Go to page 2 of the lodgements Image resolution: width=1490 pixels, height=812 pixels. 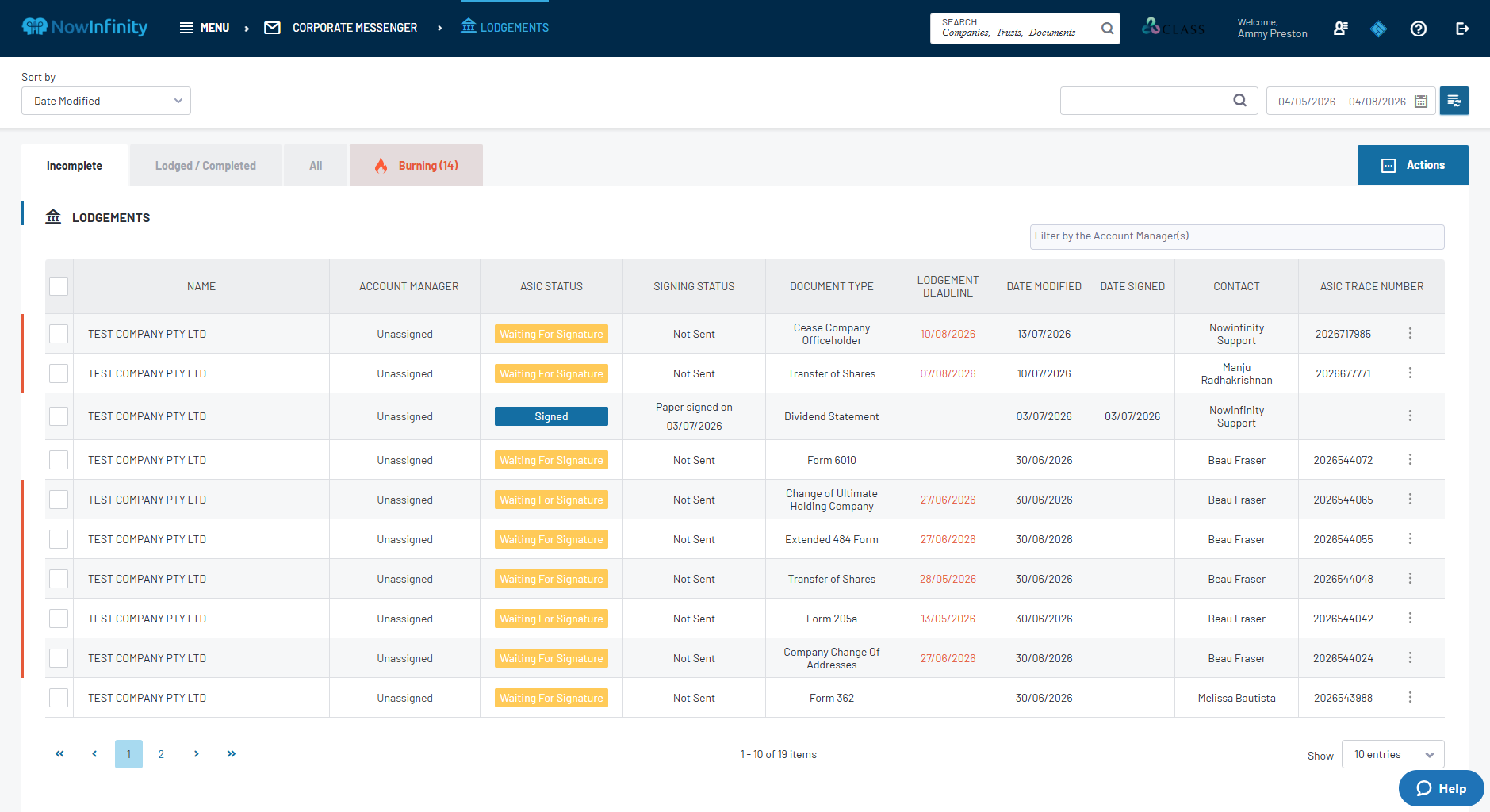click(x=161, y=754)
